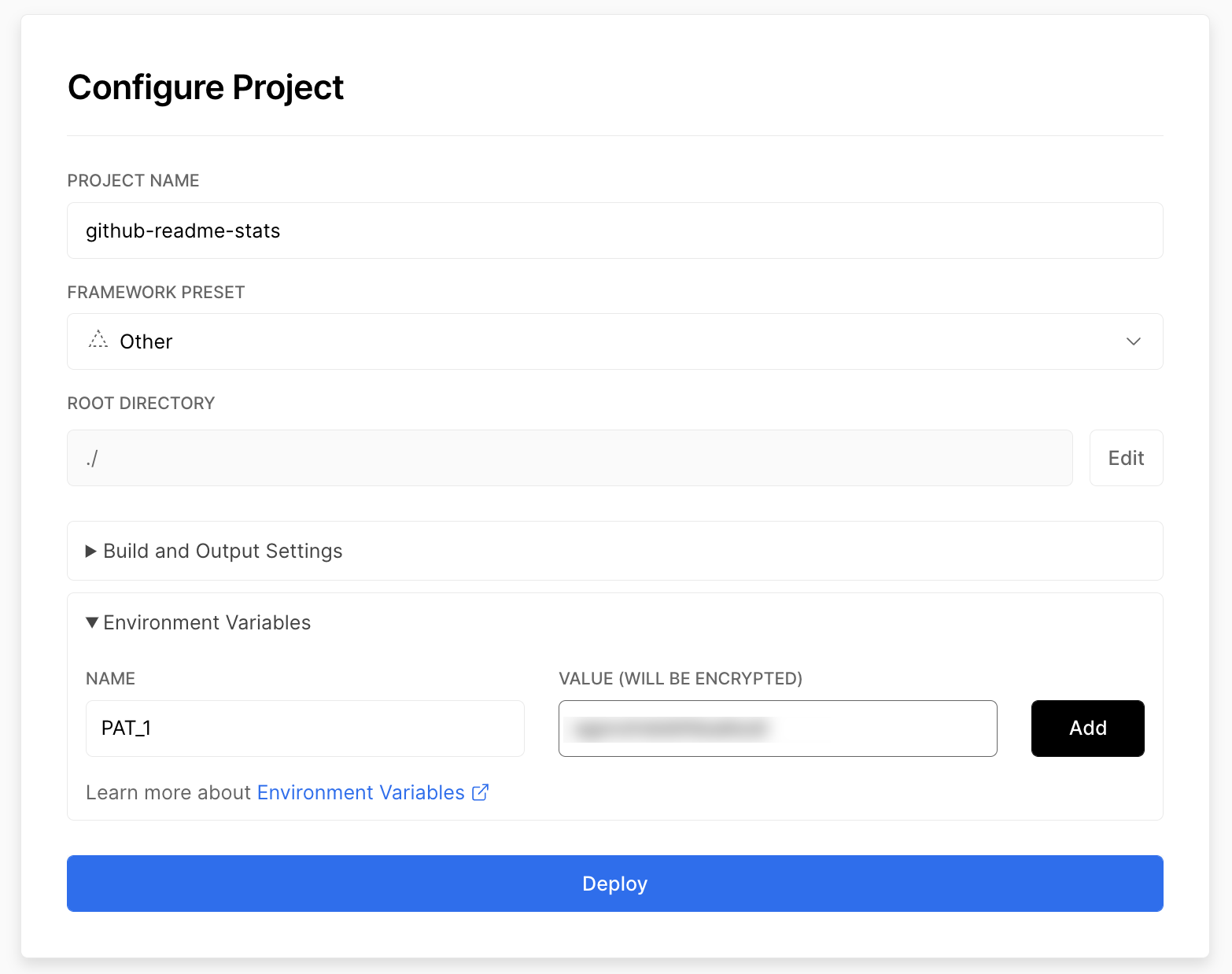Focus the github-readme-stats project name field
This screenshot has width=1232, height=974.
[615, 231]
